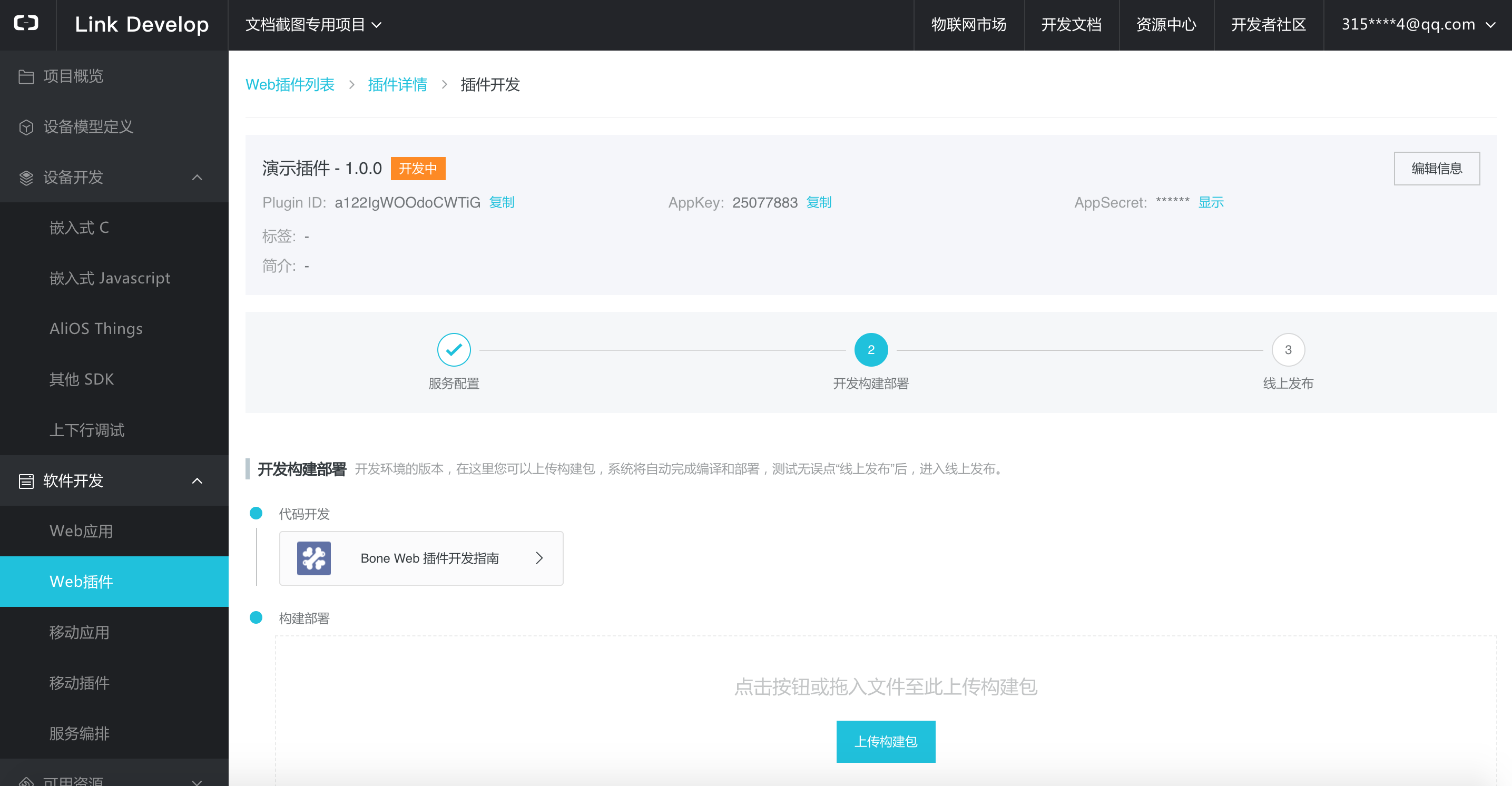Image resolution: width=1512 pixels, height=786 pixels.
Task: Click the 插件开发 breadcrumb text
Action: pyautogui.click(x=490, y=84)
